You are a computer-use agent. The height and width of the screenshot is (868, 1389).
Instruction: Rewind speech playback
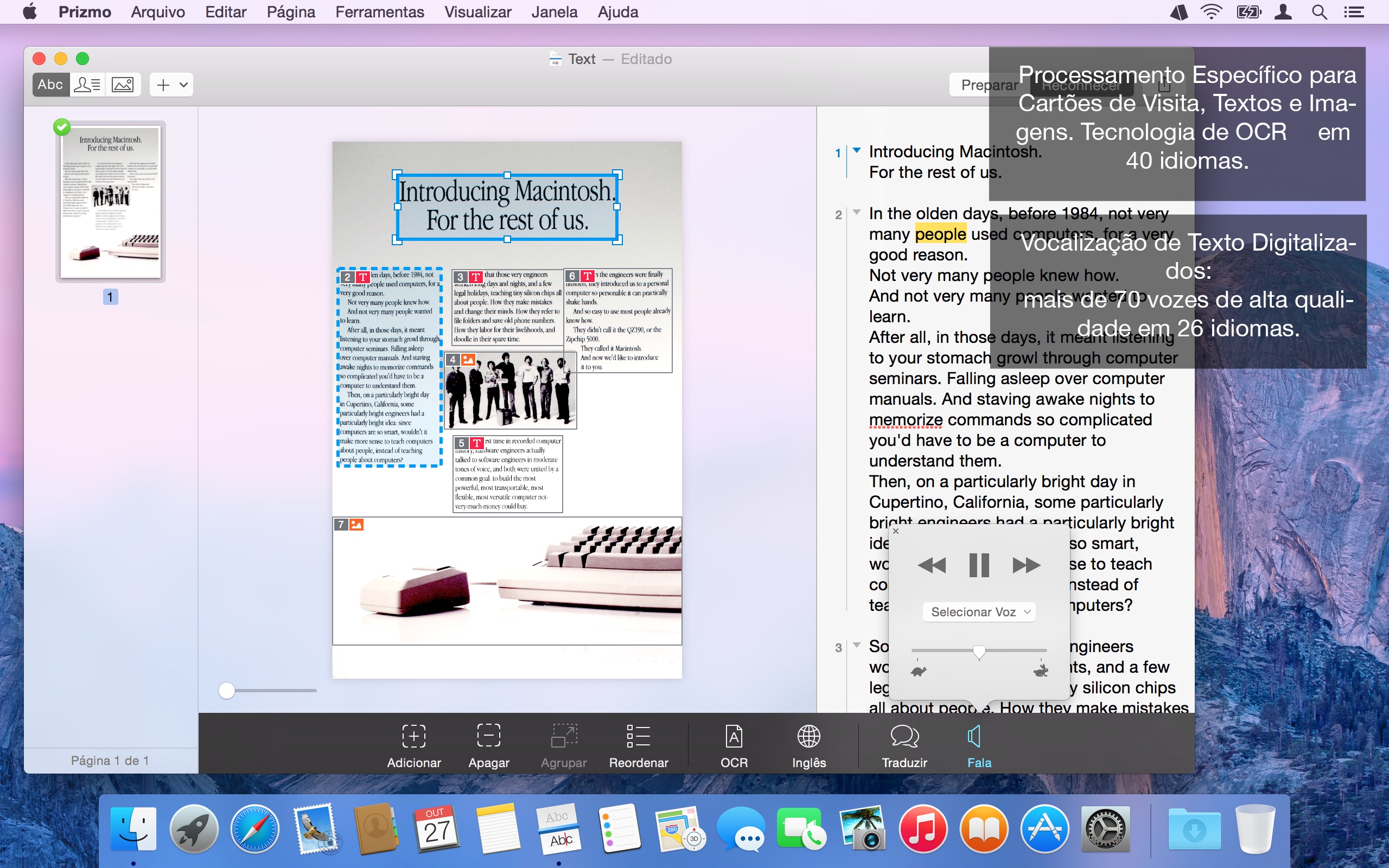tap(932, 565)
